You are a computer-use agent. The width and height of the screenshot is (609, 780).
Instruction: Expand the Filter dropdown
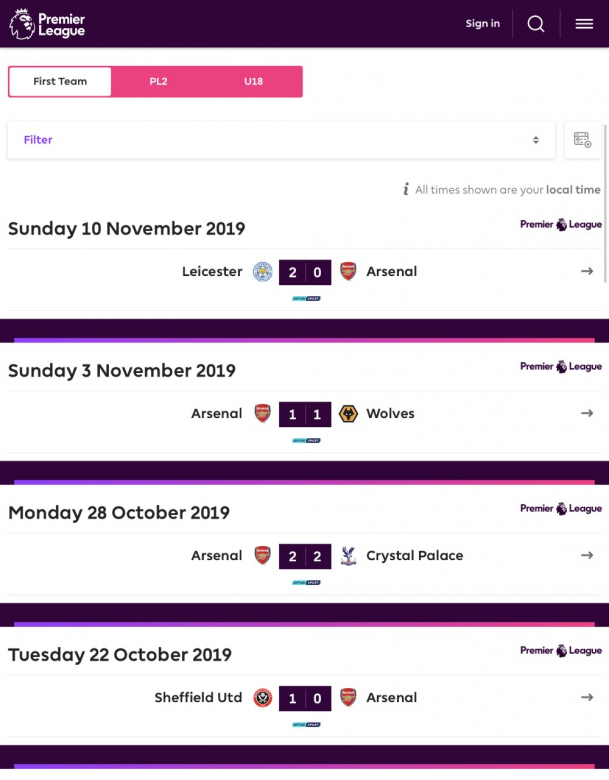coord(281,140)
